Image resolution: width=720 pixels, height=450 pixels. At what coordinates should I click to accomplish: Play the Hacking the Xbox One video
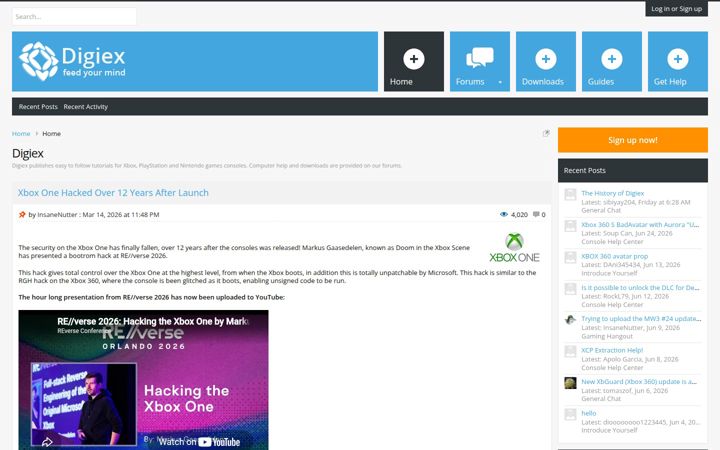click(143, 380)
